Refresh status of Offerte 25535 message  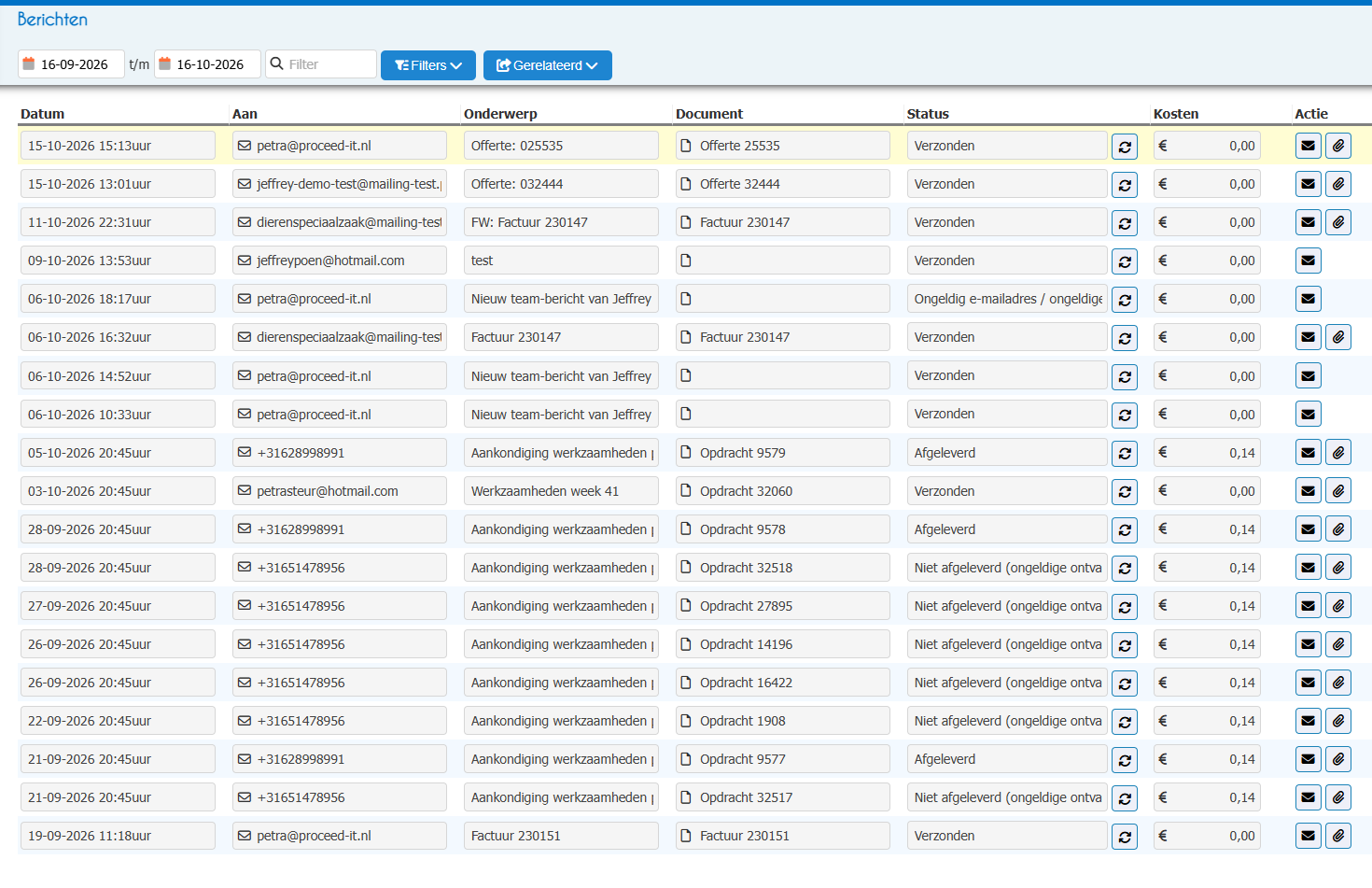pyautogui.click(x=1125, y=147)
